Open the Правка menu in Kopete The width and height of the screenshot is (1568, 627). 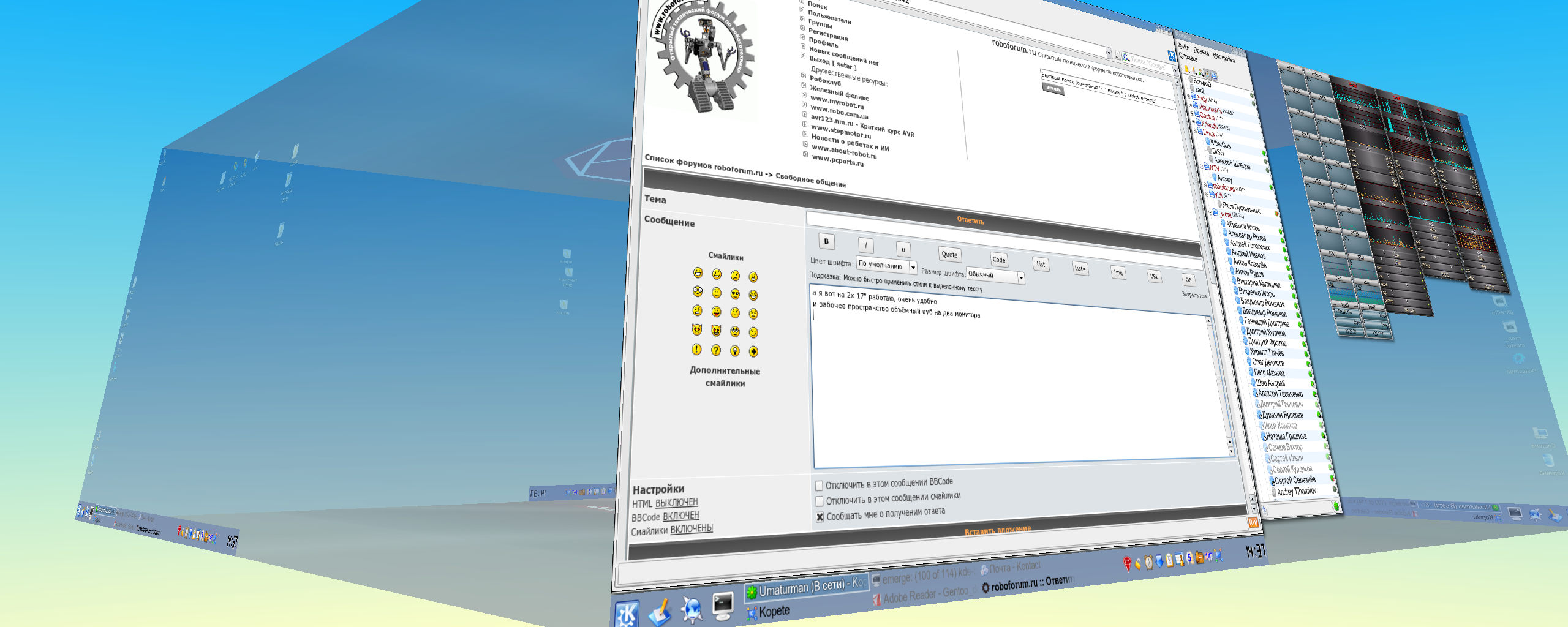click(x=1201, y=51)
